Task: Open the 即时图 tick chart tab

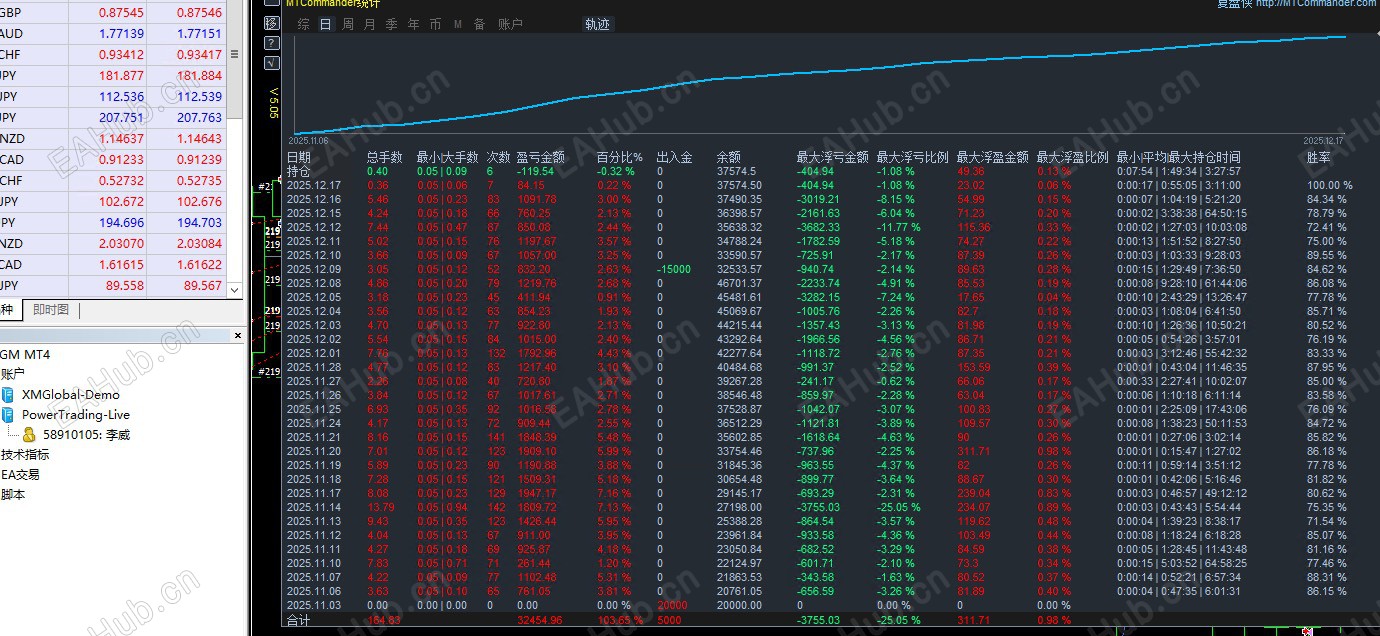Action: [51, 310]
